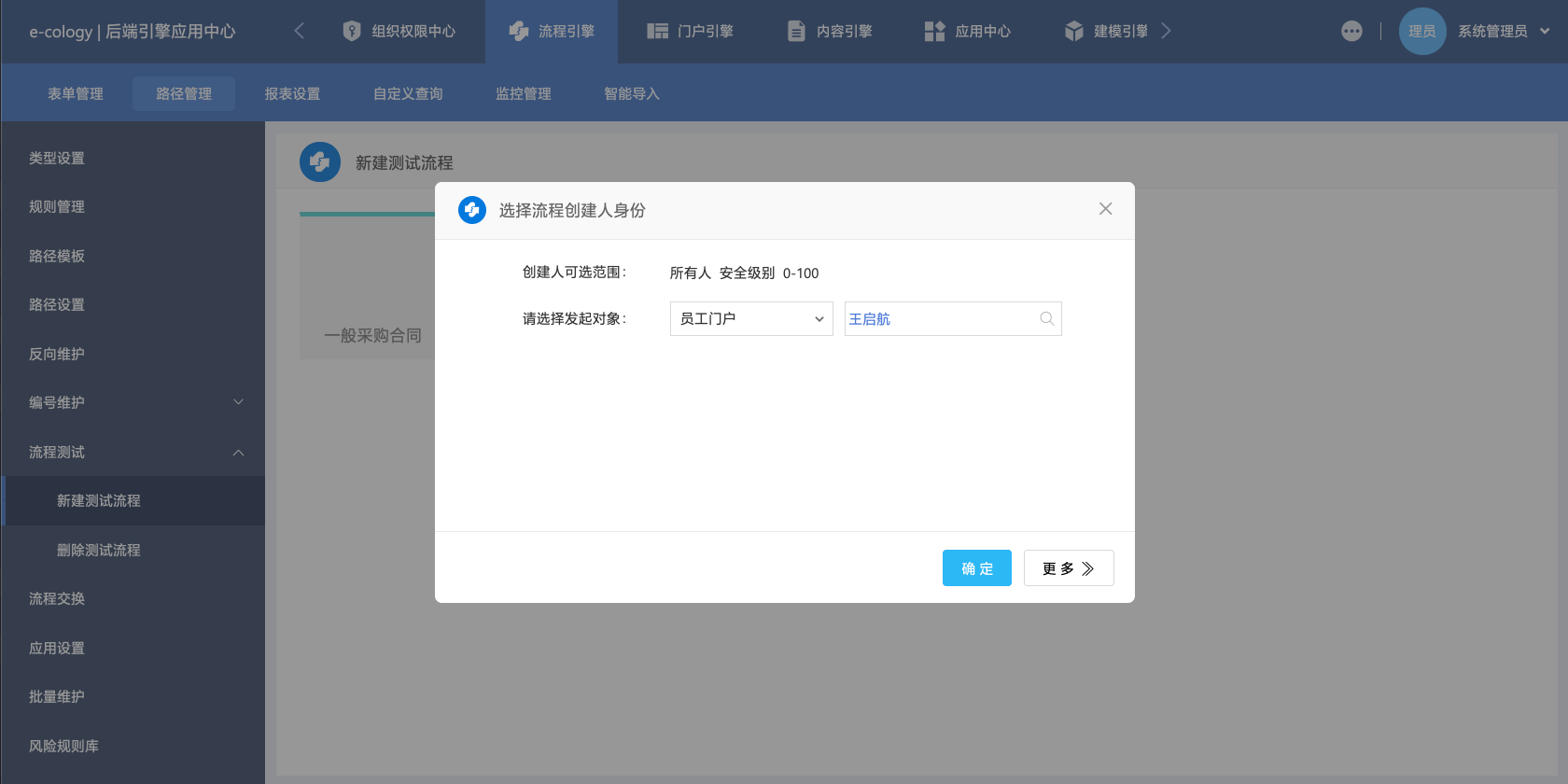Click the 内容引擎 document icon

pos(796,31)
